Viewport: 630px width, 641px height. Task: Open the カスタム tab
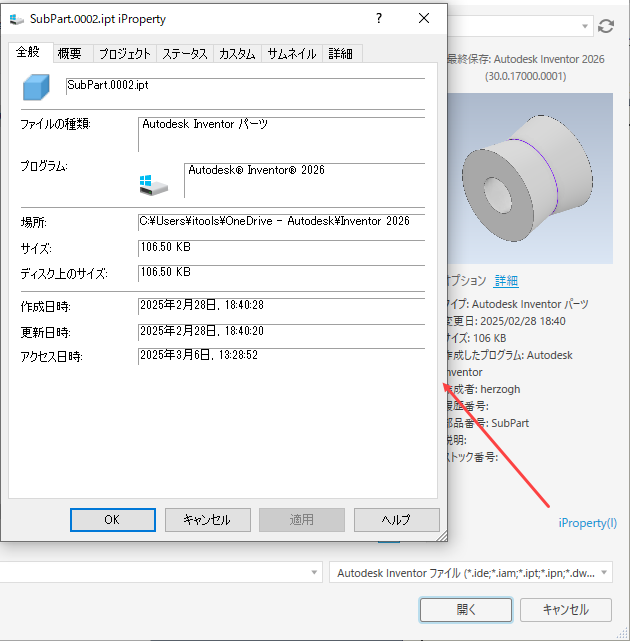[237, 54]
